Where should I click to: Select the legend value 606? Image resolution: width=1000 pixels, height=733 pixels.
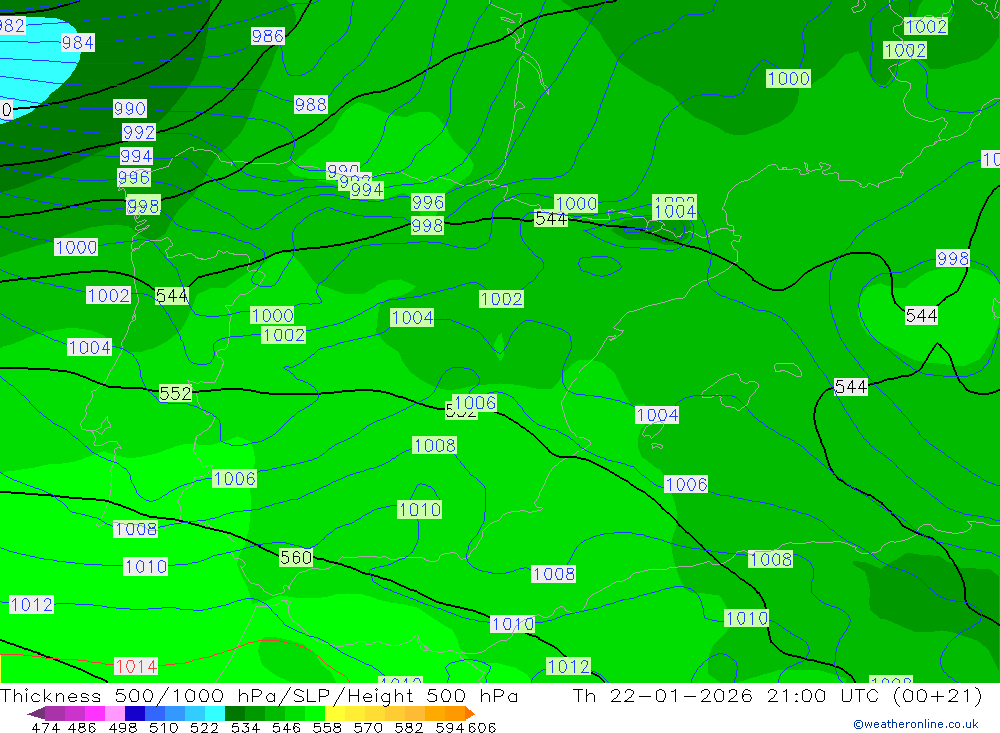click(482, 727)
